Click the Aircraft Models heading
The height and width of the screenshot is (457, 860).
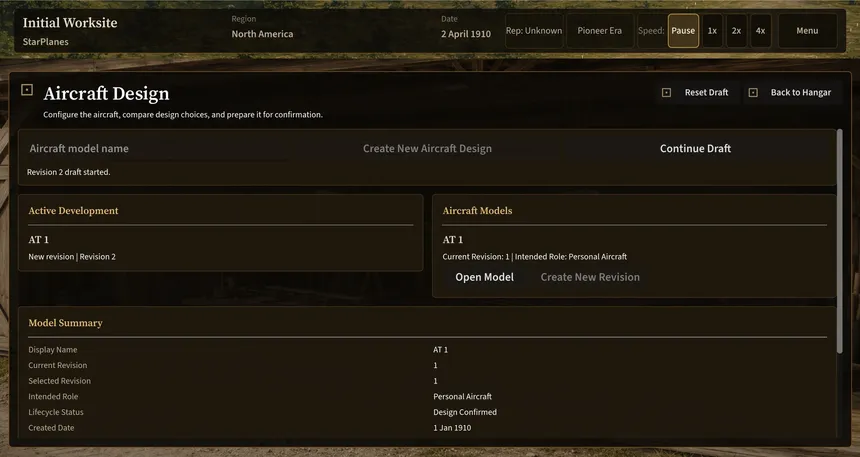477,211
